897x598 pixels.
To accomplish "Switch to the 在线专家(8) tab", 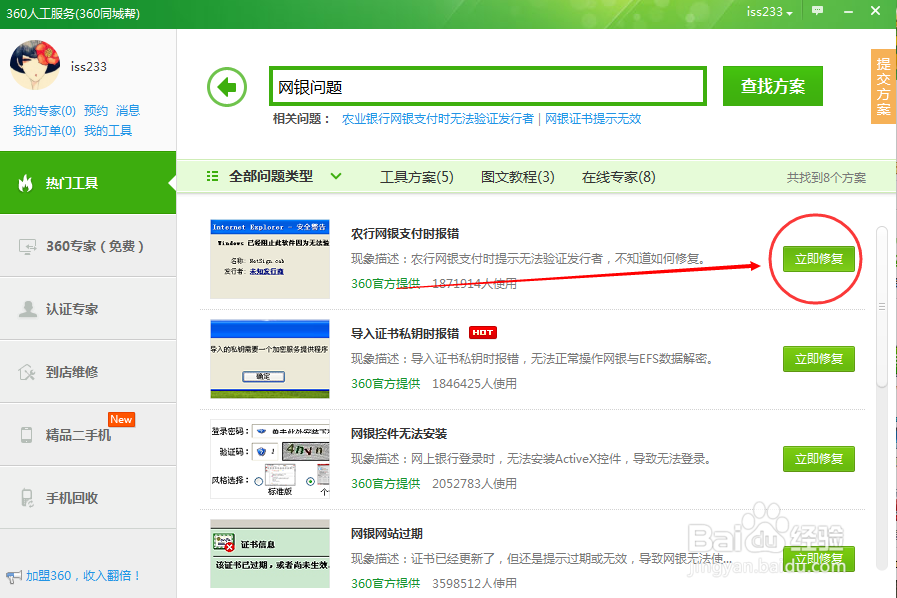I will coord(618,177).
